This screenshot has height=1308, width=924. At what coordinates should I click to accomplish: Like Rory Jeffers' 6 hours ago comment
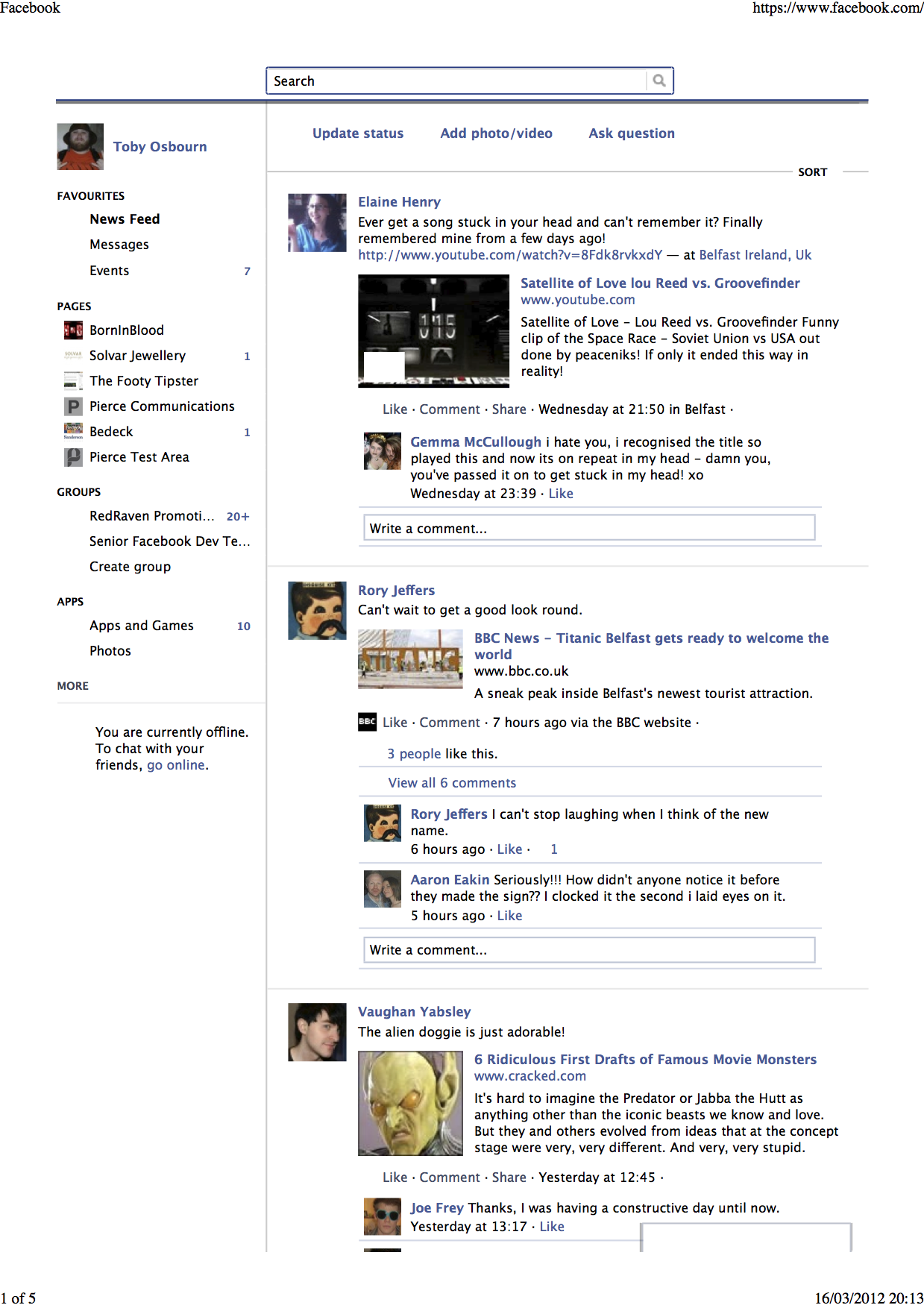click(510, 849)
